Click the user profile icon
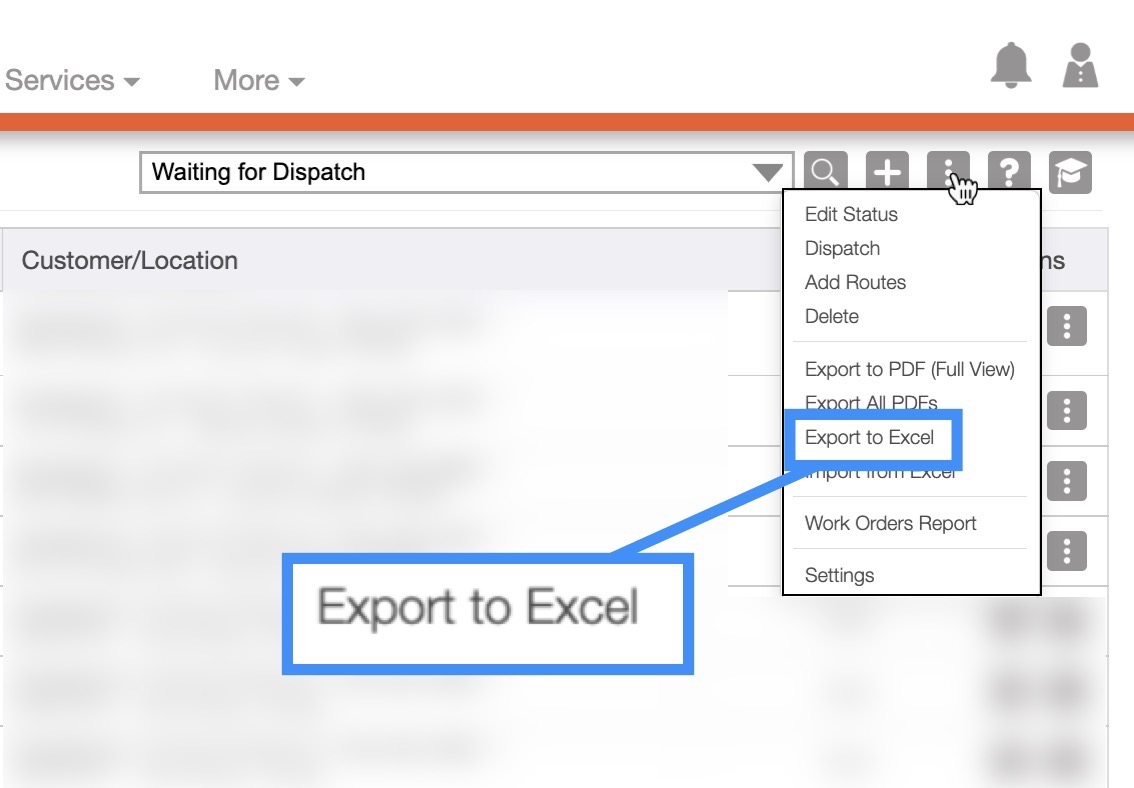This screenshot has height=788, width=1134. 1080,66
